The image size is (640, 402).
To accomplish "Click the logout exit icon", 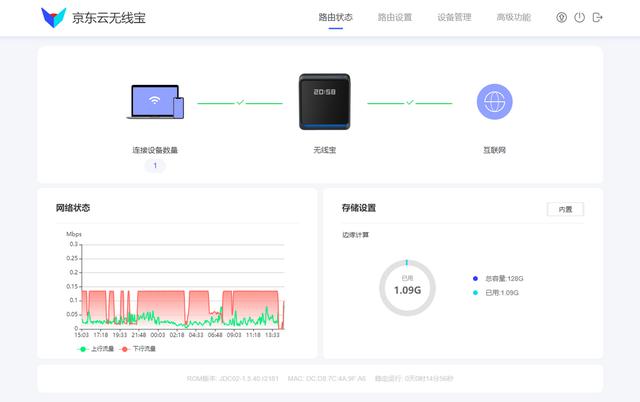I will click(x=598, y=17).
